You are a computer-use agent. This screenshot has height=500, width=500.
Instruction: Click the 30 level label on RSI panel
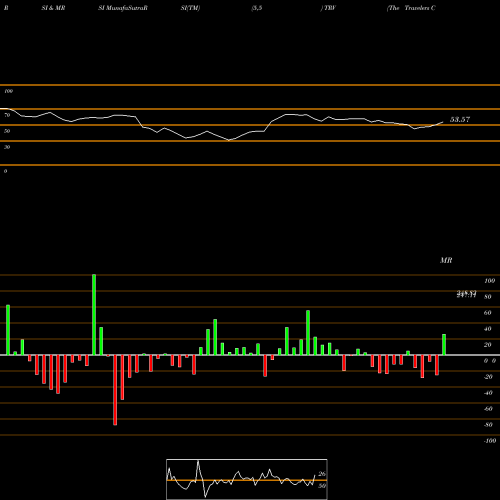click(x=7, y=147)
